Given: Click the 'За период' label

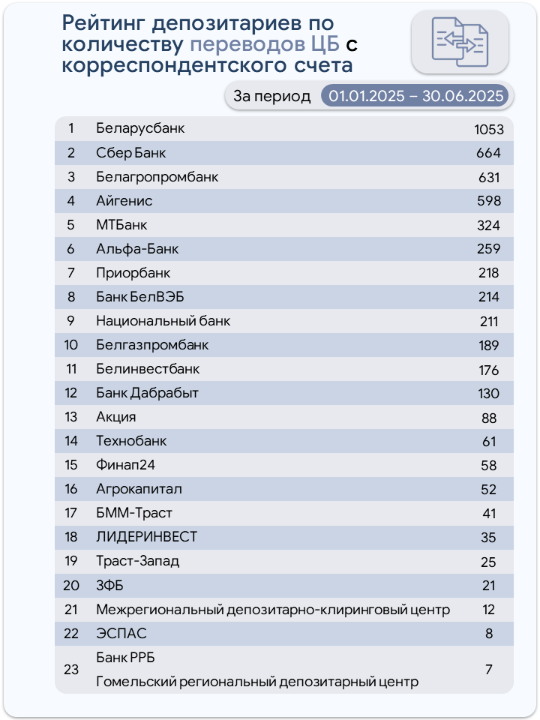Looking at the screenshot, I should pos(272,96).
